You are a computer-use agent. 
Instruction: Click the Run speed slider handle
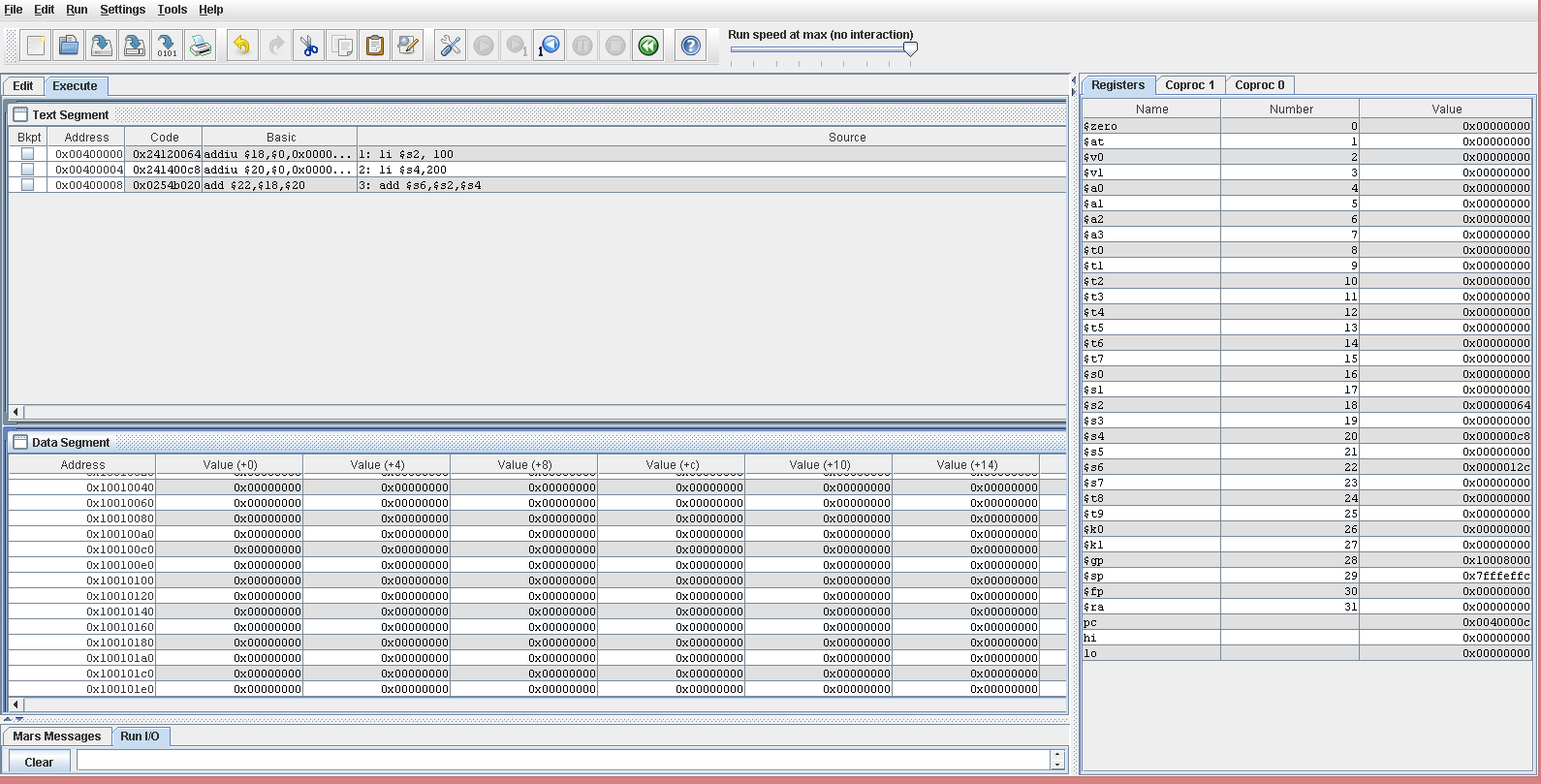tap(910, 48)
